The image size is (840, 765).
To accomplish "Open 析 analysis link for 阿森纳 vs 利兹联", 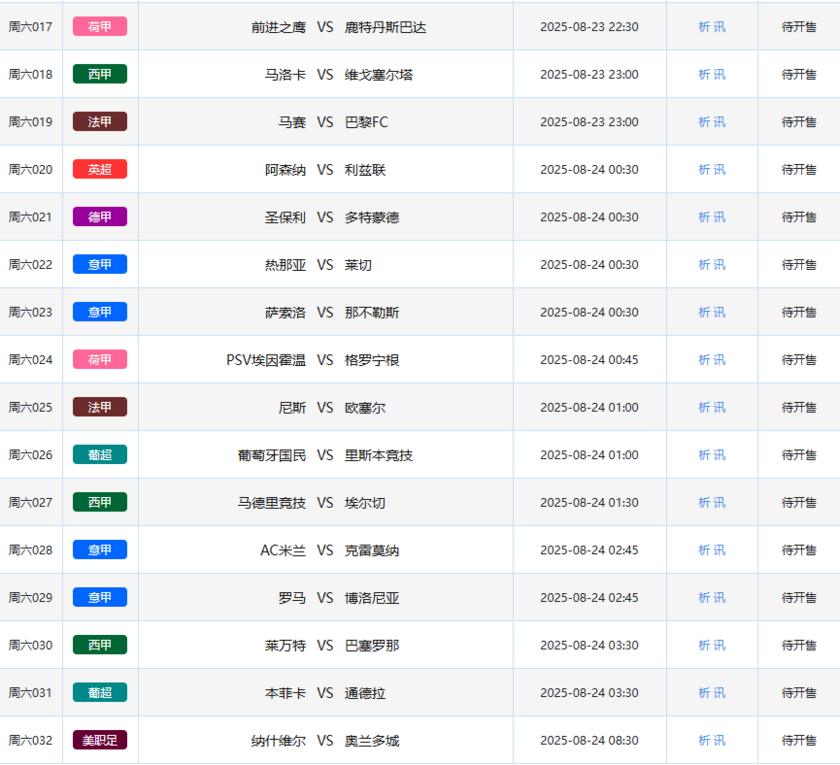I will 704,170.
